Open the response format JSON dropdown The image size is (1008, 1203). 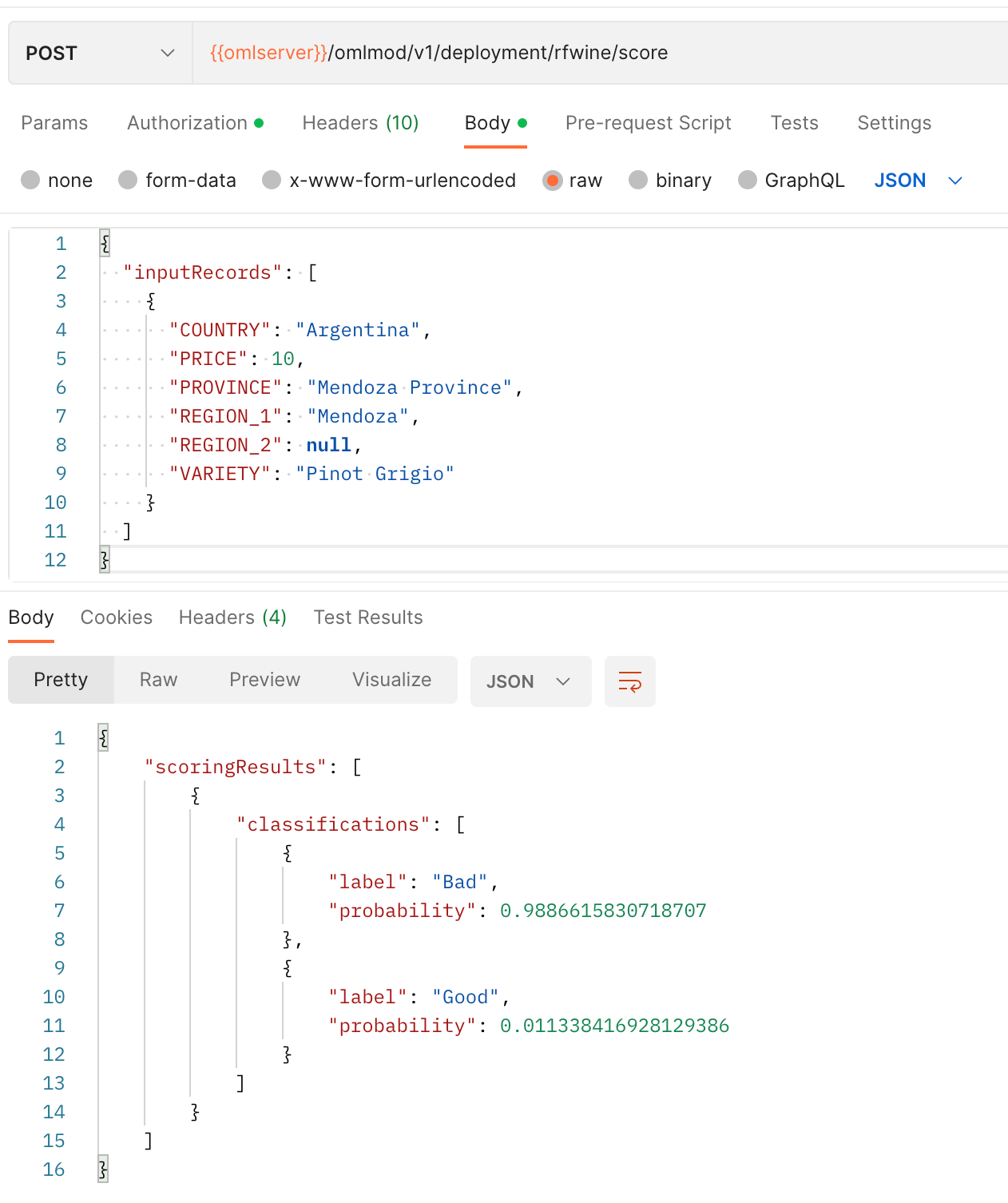(530, 681)
